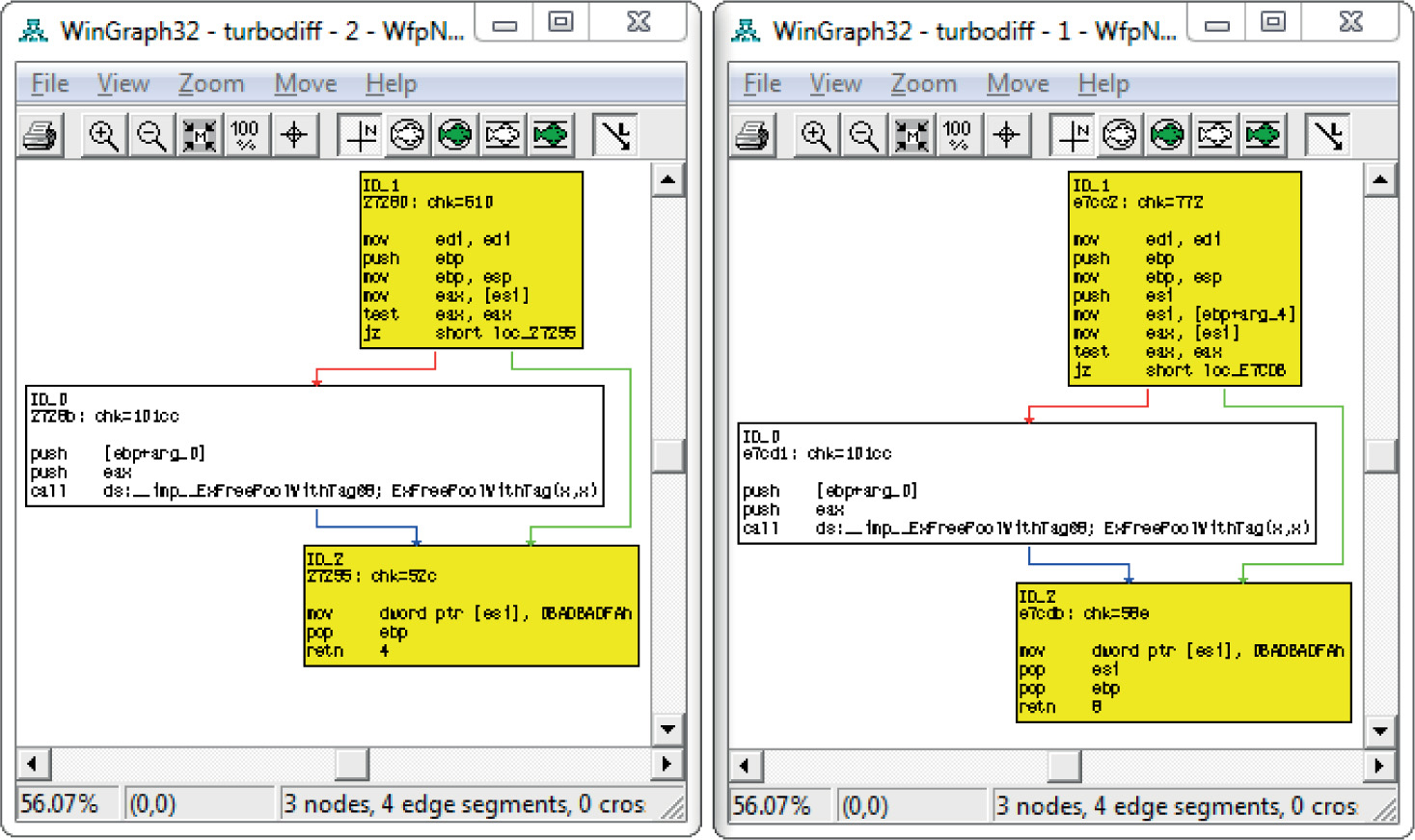This screenshot has height=840, width=1415.
Task: Click Zoom Out magnifier in the right window
Action: [863, 136]
